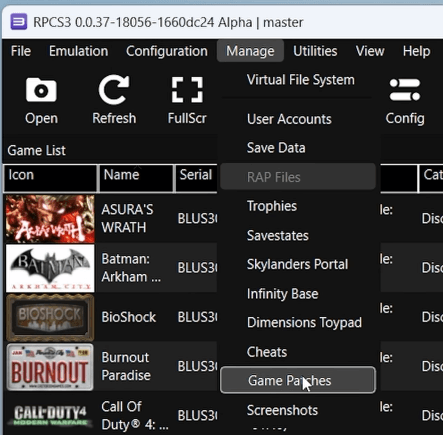
Task: Click Game Patches menu entry
Action: (298, 380)
